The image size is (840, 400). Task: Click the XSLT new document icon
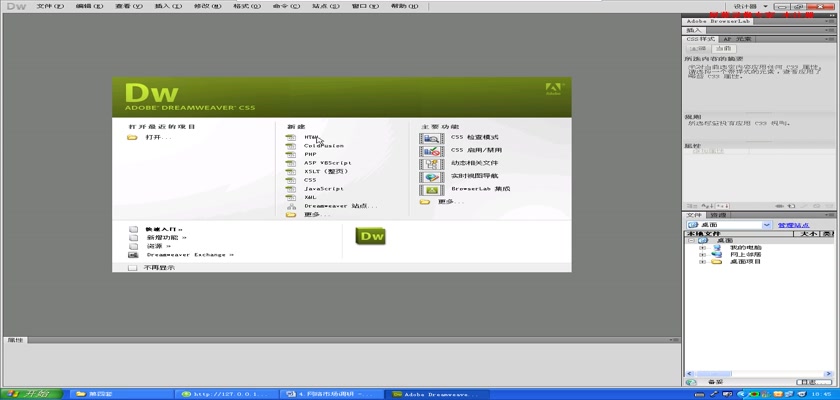click(291, 171)
